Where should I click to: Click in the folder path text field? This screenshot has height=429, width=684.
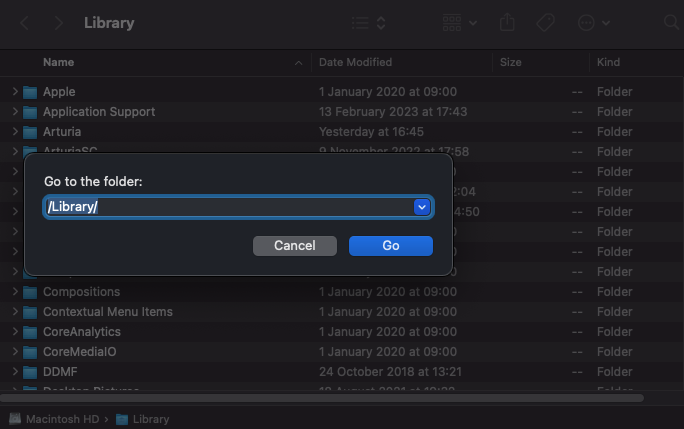228,207
